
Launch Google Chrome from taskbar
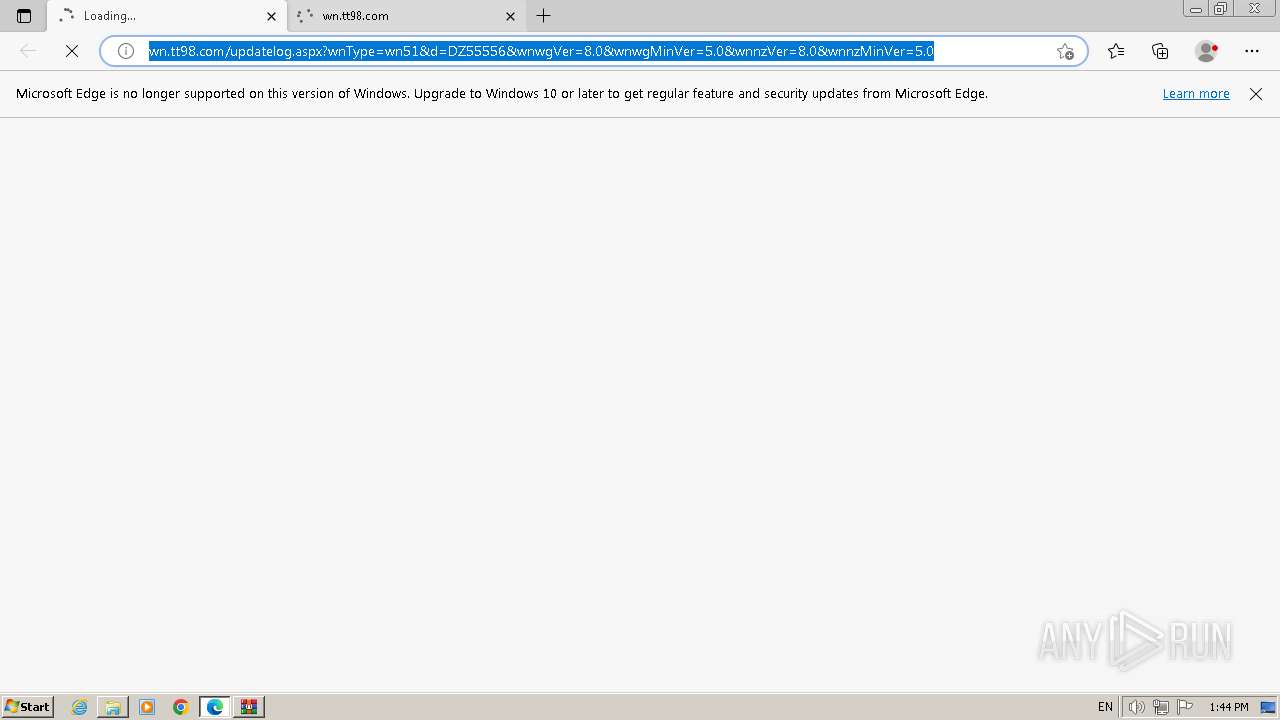(x=181, y=707)
